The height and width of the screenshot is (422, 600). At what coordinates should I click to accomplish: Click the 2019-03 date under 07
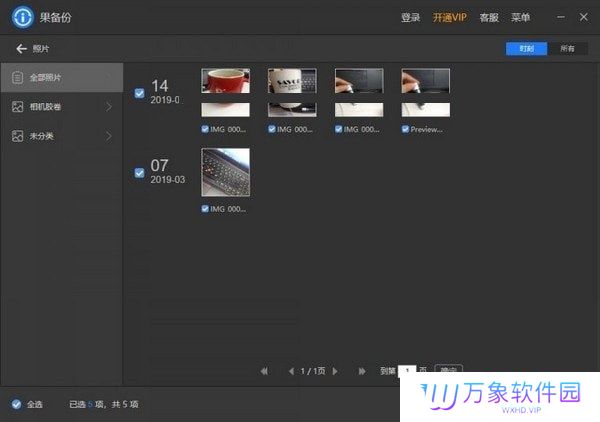click(168, 179)
